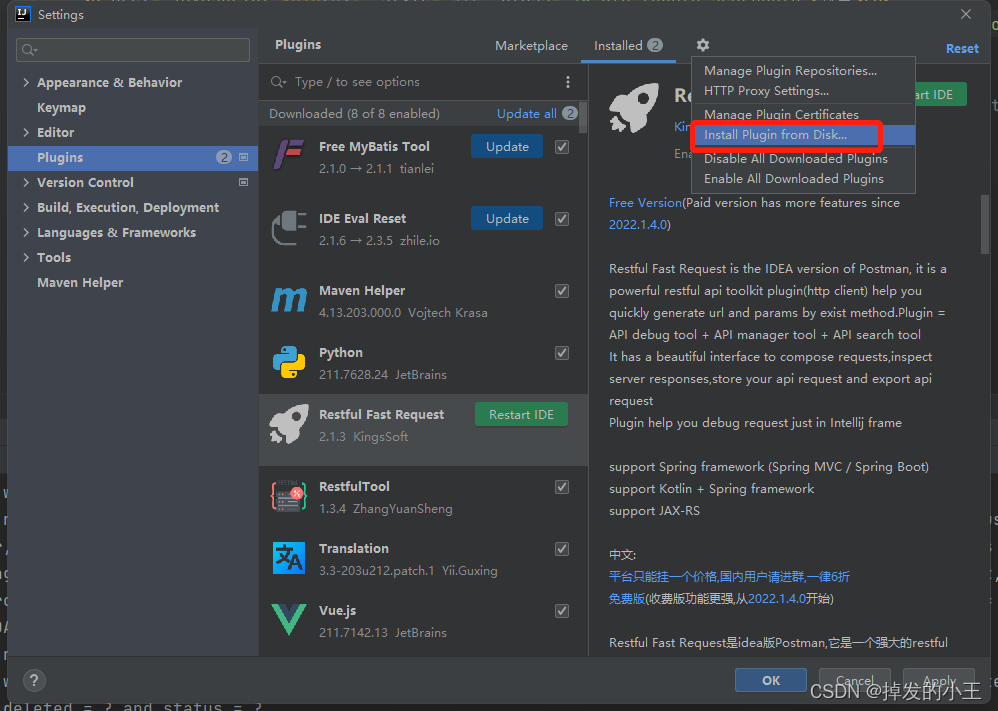Image resolution: width=998 pixels, height=711 pixels.
Task: Click the Plugins row project-level indicator icon
Action: pyautogui.click(x=243, y=157)
